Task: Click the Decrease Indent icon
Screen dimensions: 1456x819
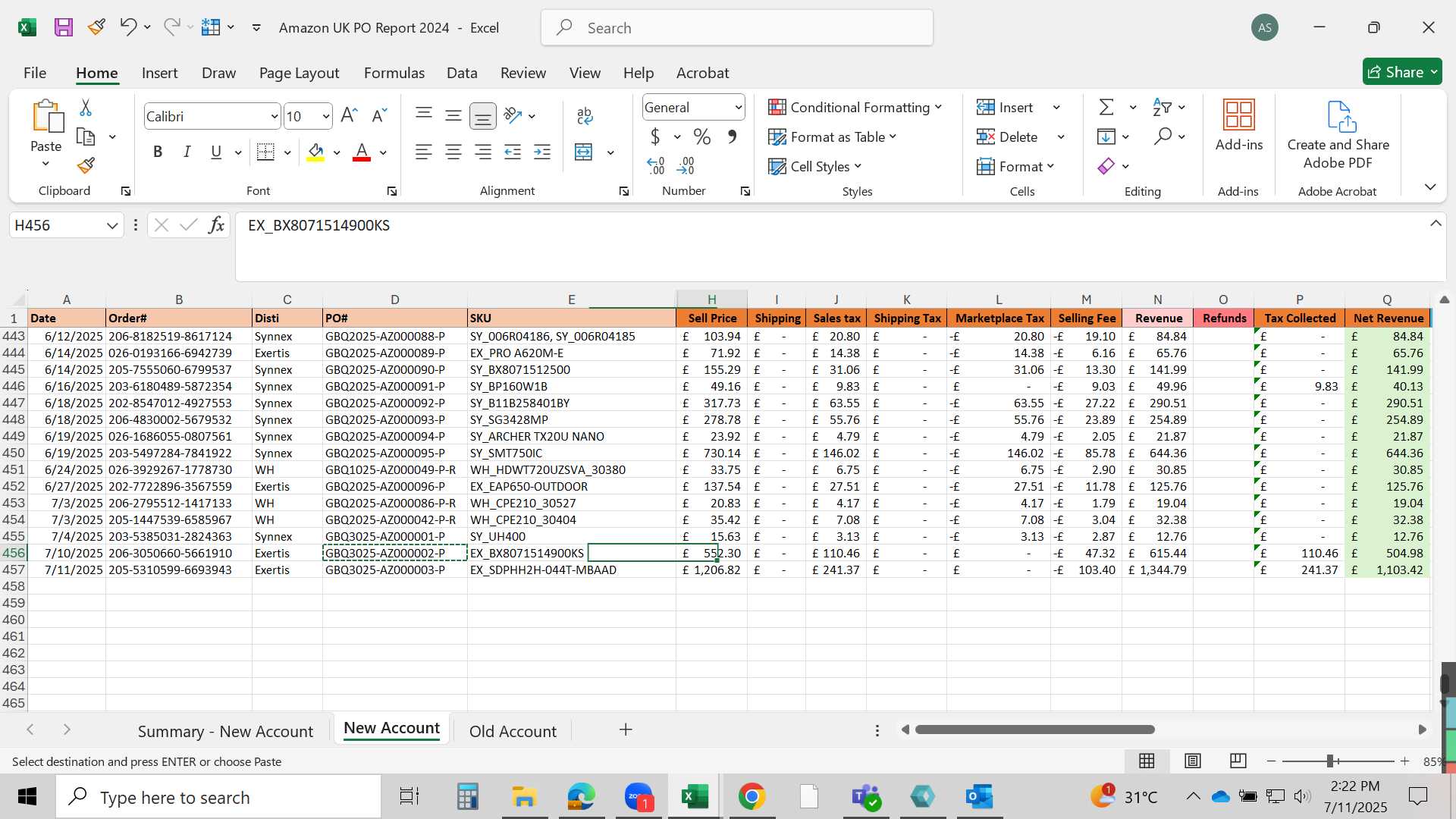Action: tap(513, 152)
